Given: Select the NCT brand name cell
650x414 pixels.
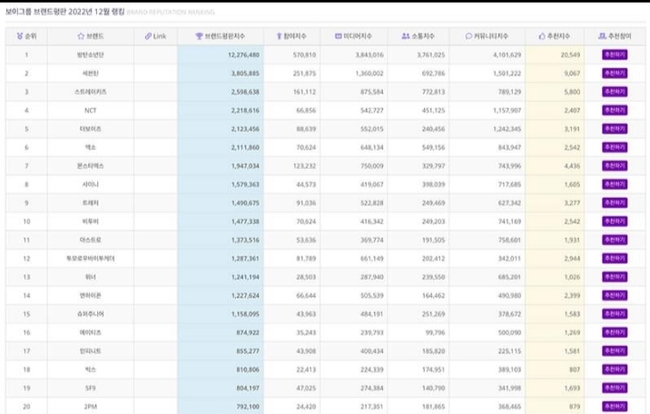Looking at the screenshot, I should pos(90,110).
